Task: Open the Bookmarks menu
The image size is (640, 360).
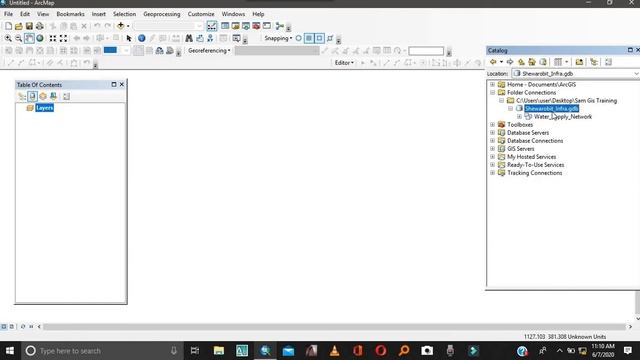Action: [70, 14]
